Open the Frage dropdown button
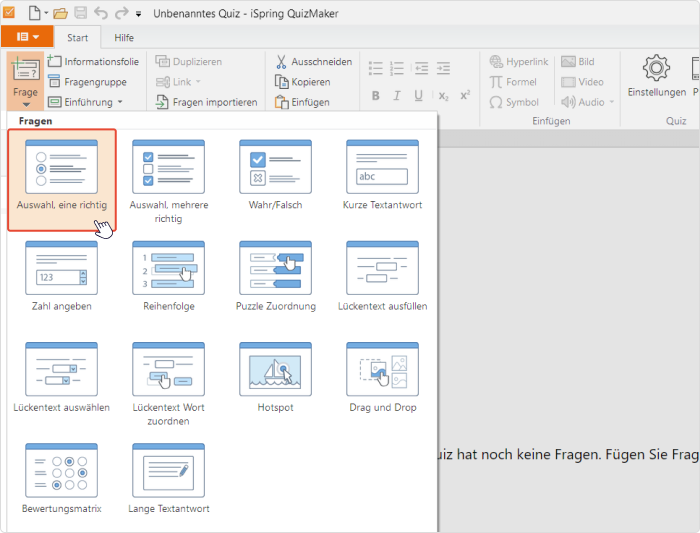700x533 pixels. (25, 81)
